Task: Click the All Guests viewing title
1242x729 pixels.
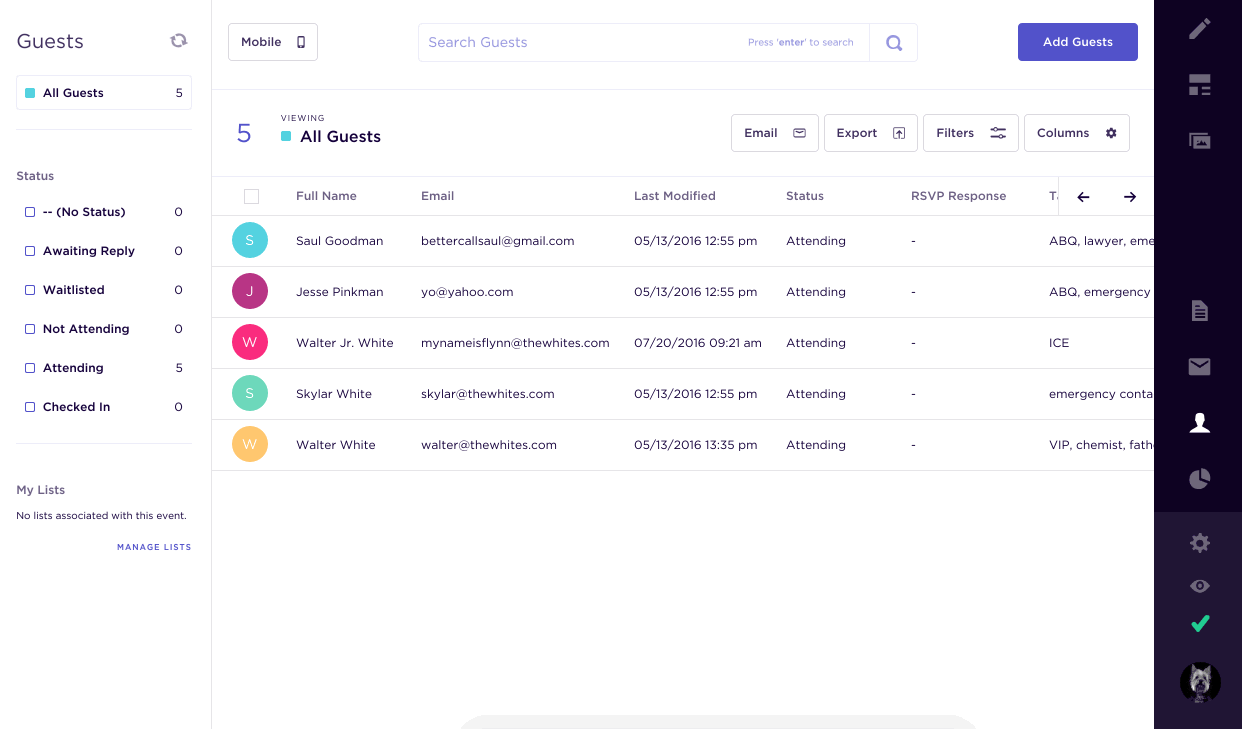Action: tap(341, 137)
